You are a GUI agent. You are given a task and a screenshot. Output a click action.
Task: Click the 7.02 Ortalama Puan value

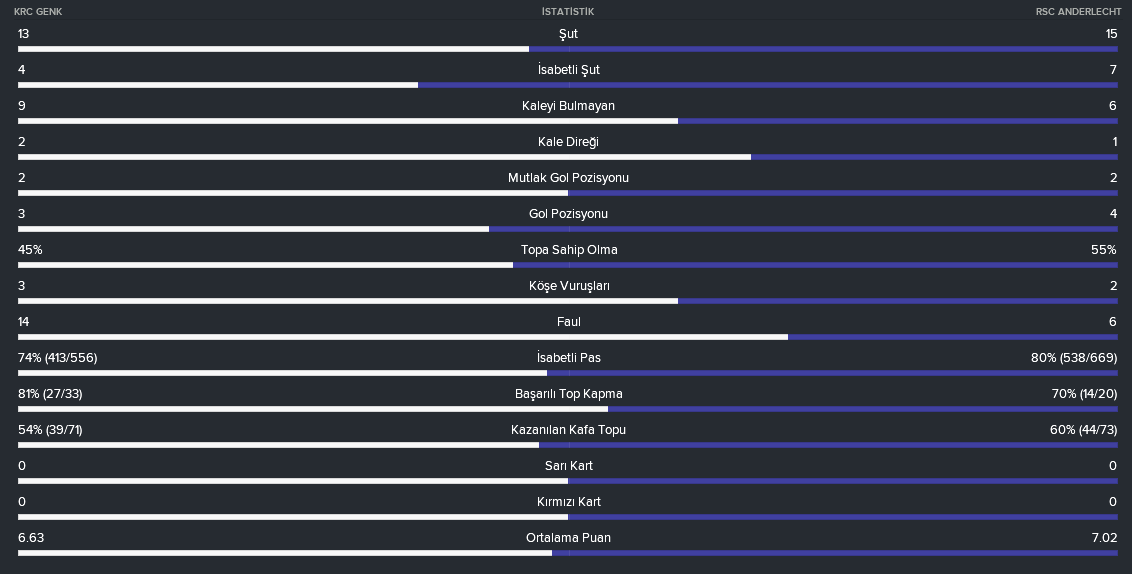click(x=1103, y=538)
